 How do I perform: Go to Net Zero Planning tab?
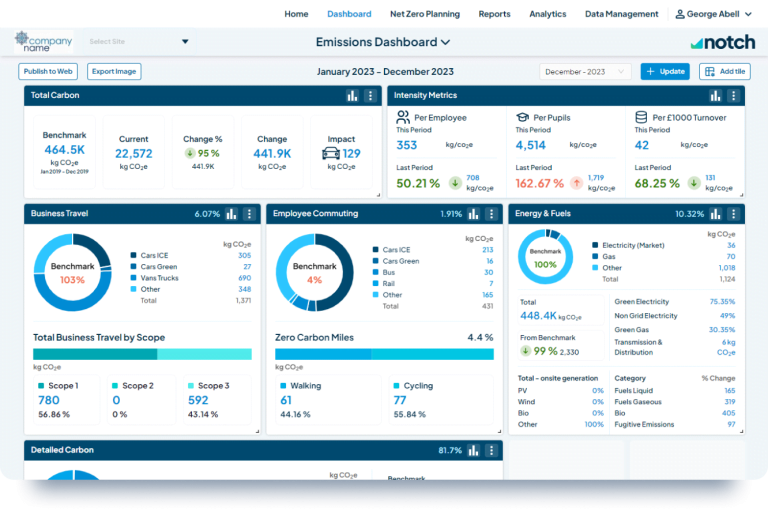[425, 14]
